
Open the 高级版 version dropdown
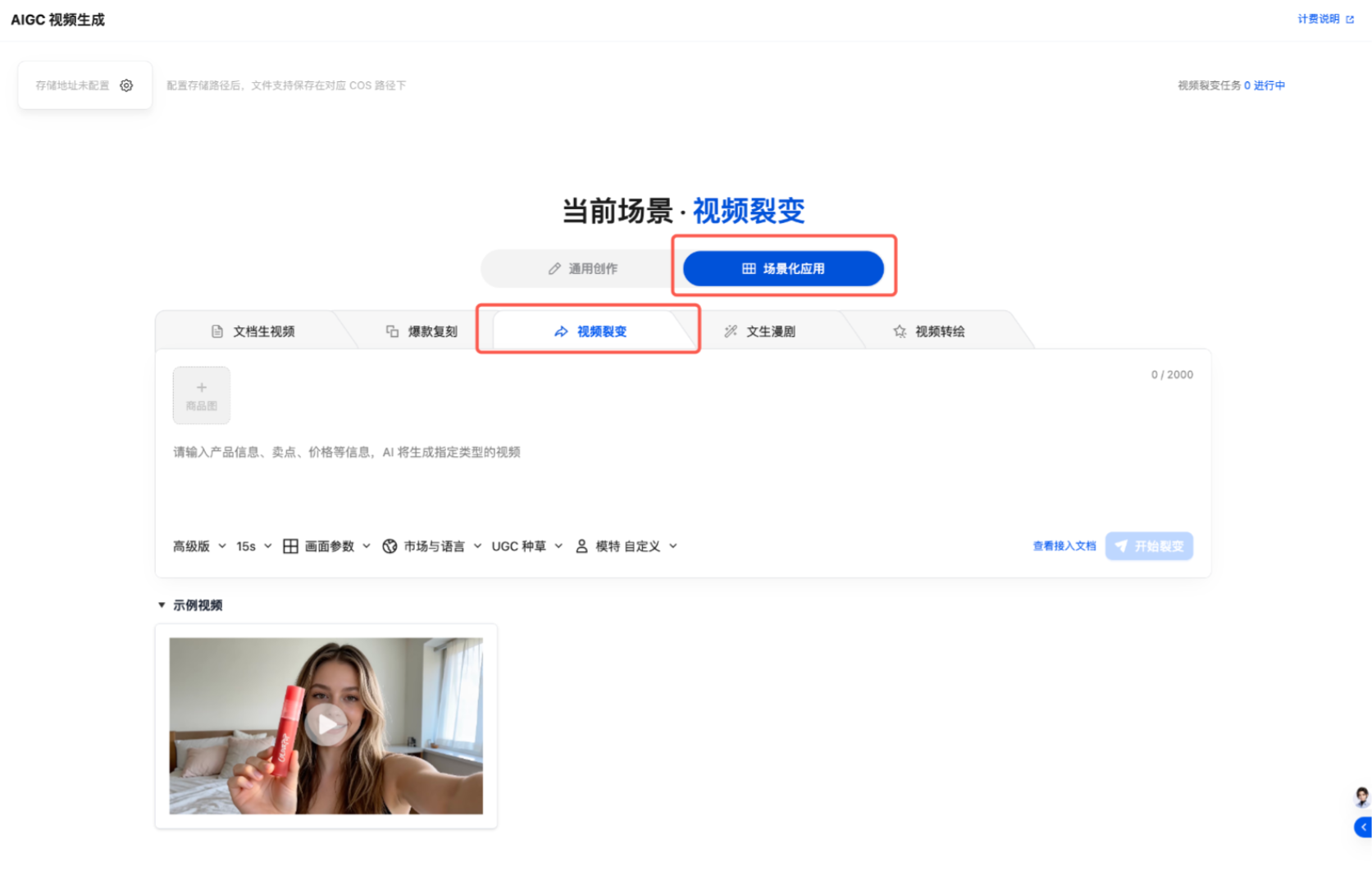pyautogui.click(x=199, y=546)
